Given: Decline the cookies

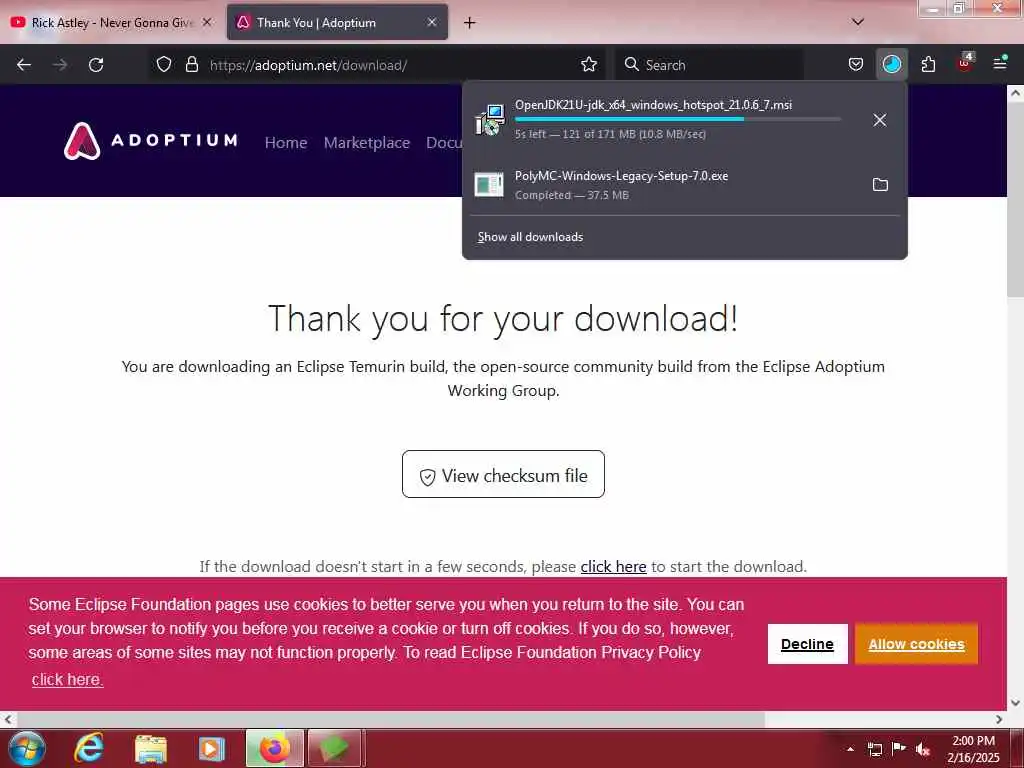Looking at the screenshot, I should tap(807, 644).
